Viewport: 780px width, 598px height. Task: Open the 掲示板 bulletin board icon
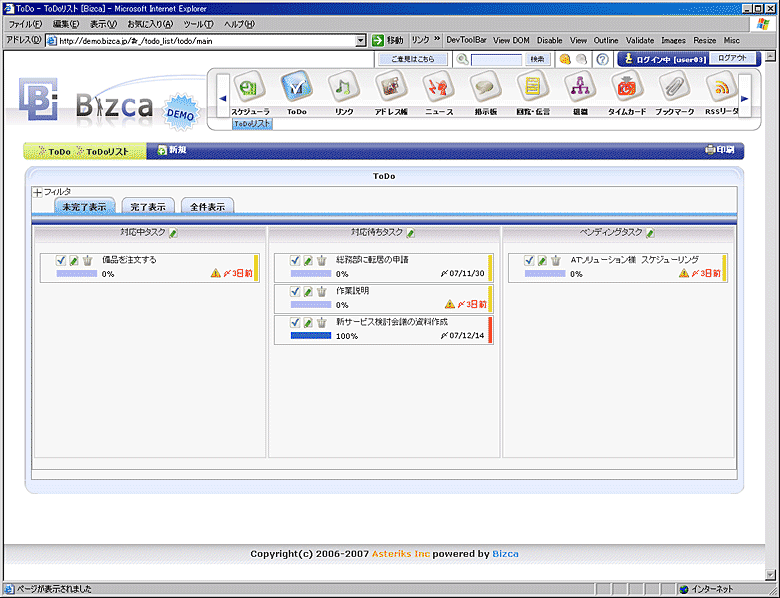pos(486,87)
